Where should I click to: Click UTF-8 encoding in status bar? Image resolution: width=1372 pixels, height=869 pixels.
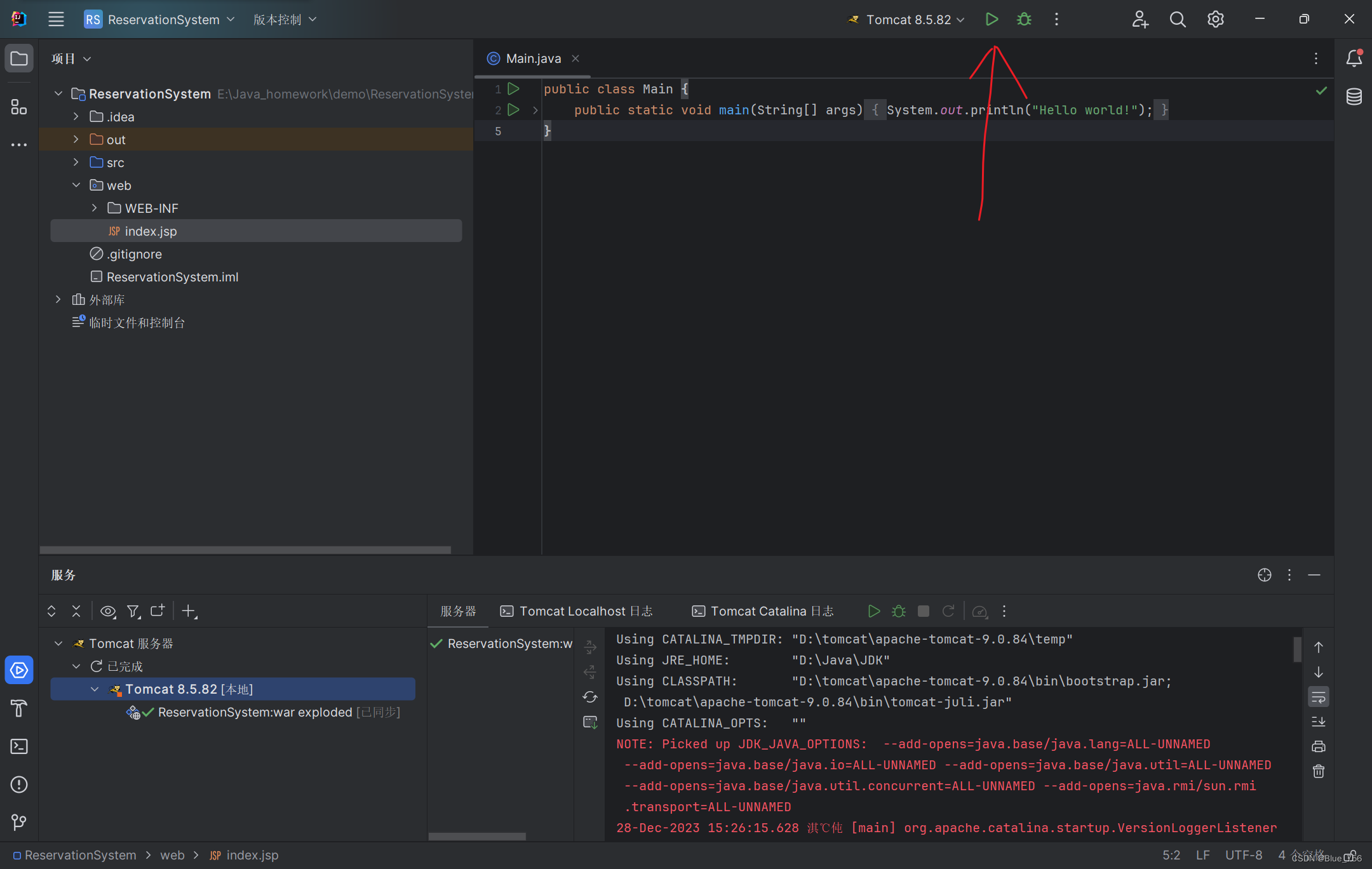[x=1243, y=855]
